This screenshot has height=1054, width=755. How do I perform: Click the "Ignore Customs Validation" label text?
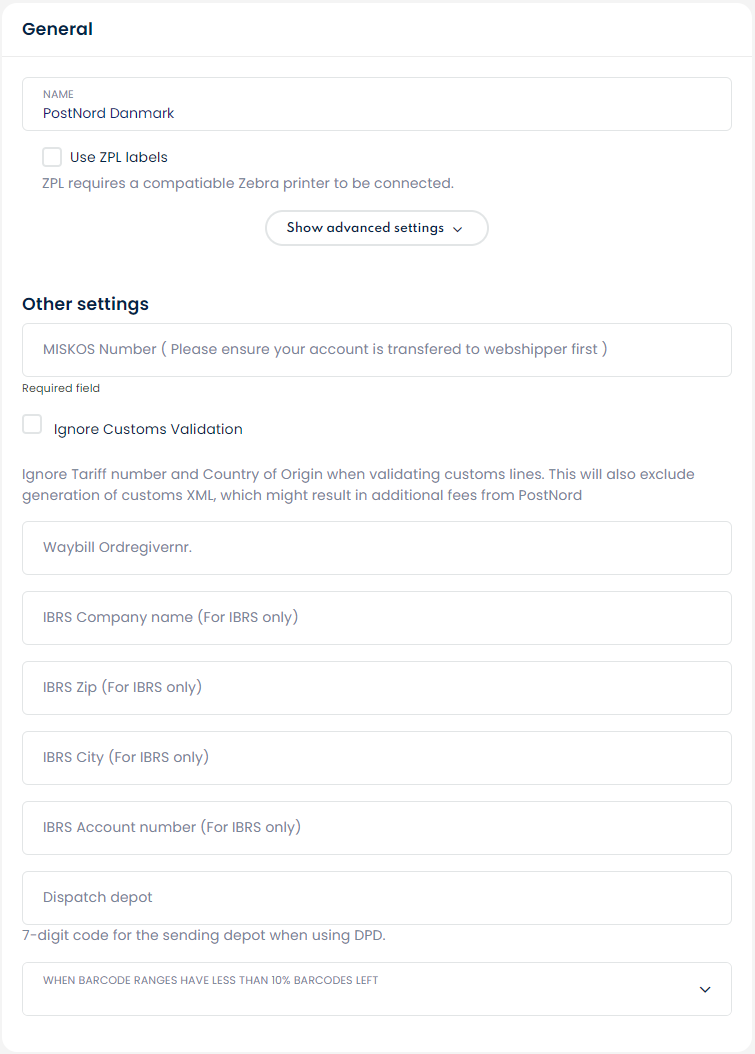[x=148, y=429]
